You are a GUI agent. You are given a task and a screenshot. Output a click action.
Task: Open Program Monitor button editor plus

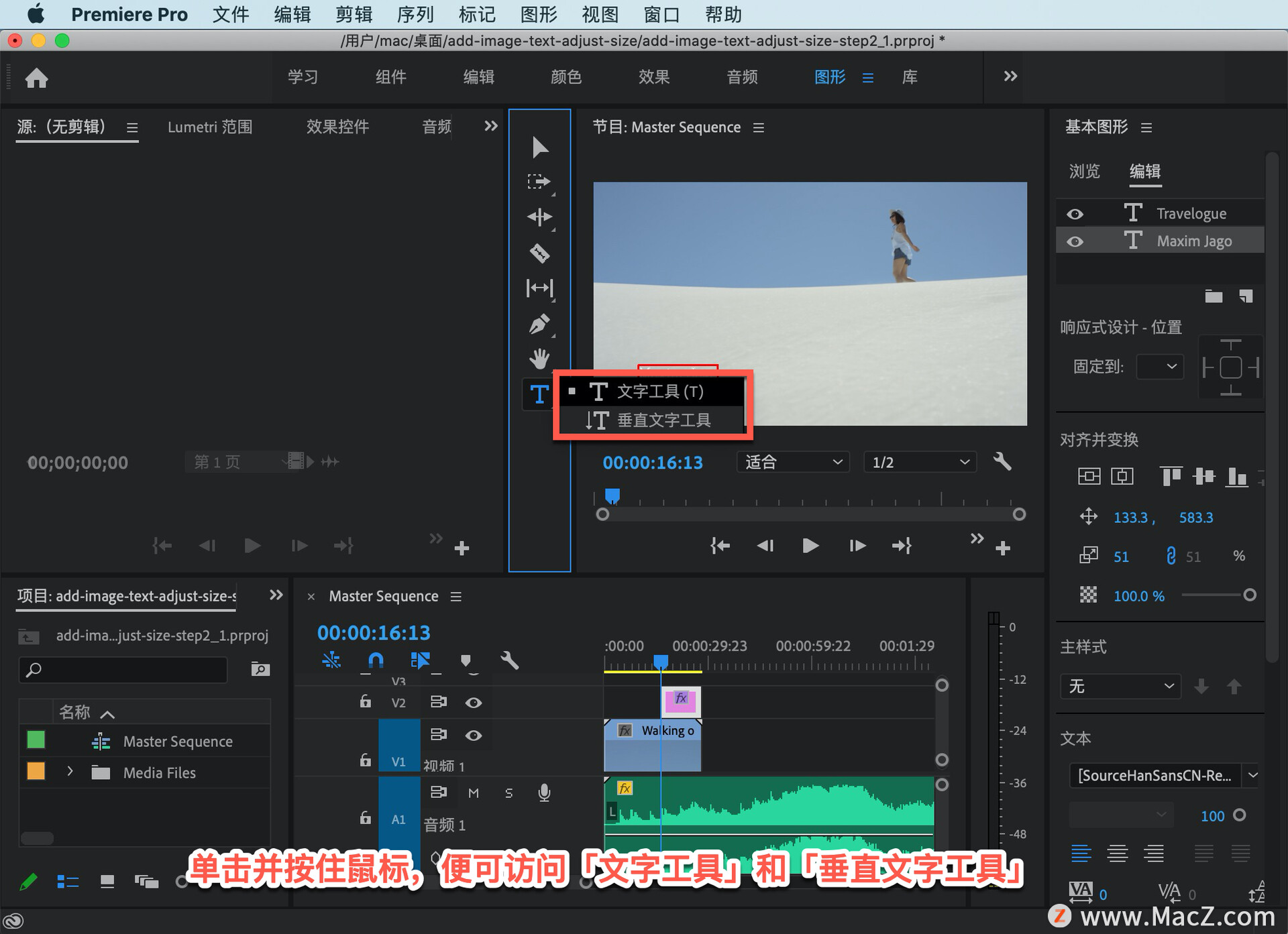[1003, 548]
